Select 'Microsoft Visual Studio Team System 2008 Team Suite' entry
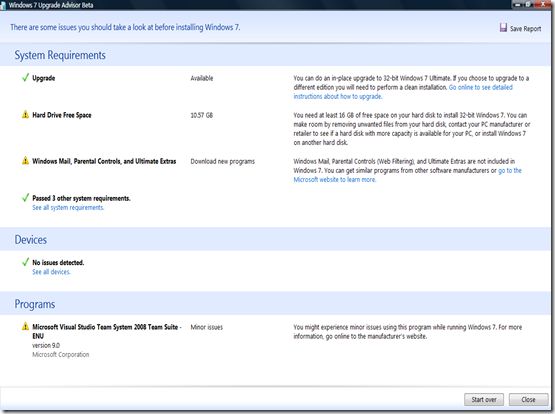The height and width of the screenshot is (414, 555). click(x=107, y=331)
